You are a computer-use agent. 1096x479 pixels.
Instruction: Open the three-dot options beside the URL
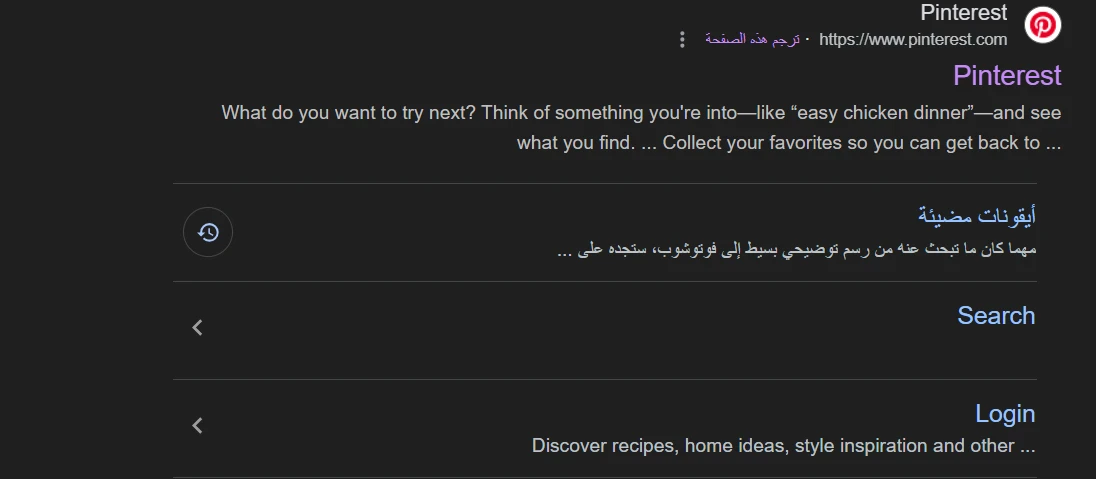682,40
